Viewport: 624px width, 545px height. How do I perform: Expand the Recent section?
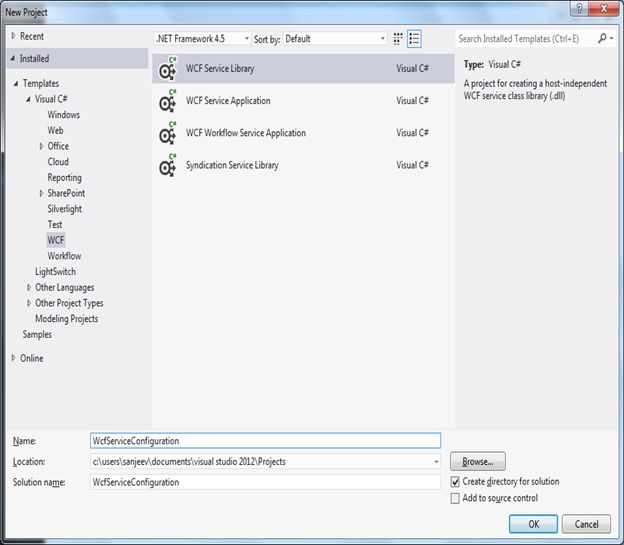14,36
